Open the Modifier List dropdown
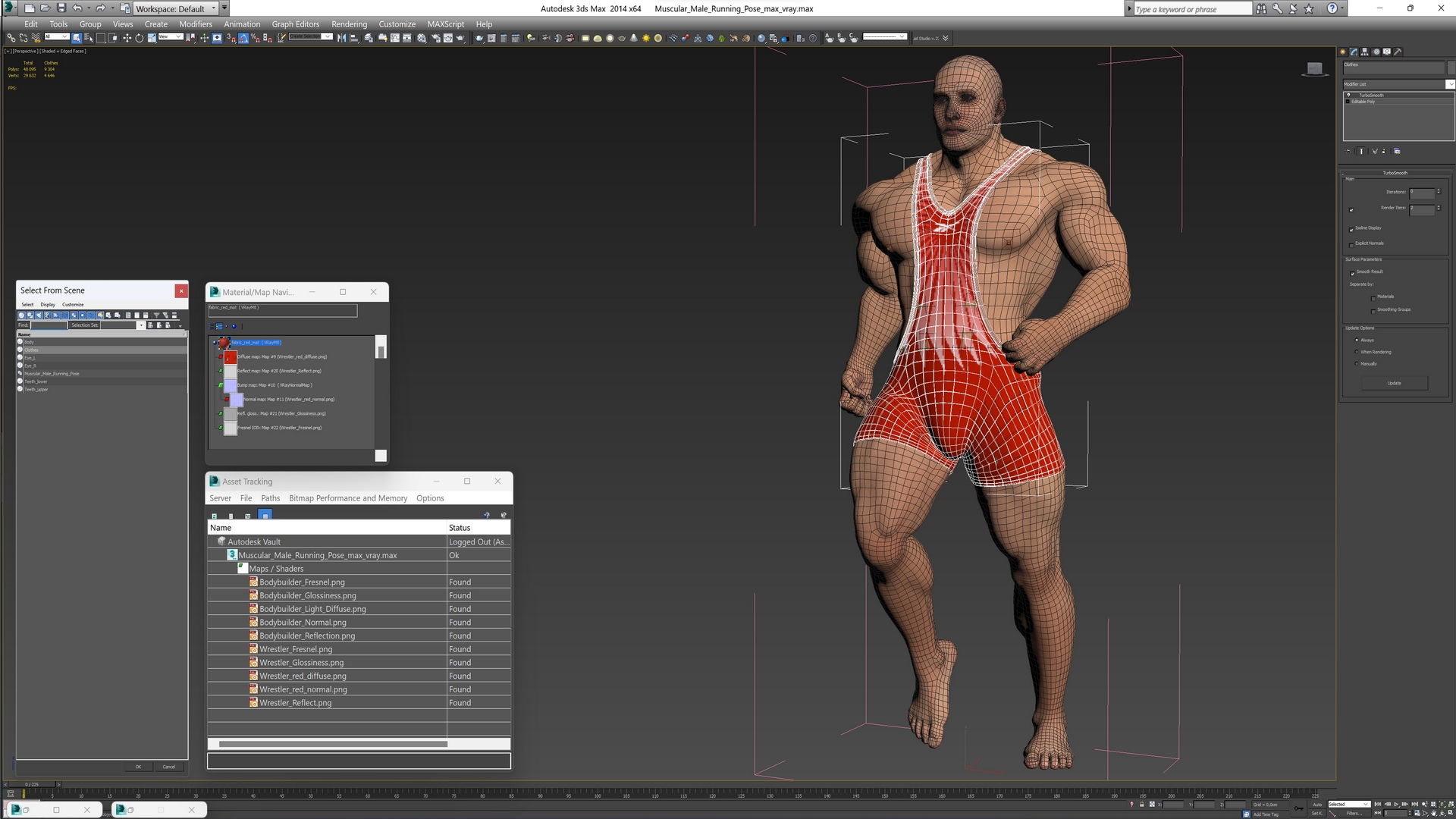This screenshot has height=819, width=1456. (1450, 84)
